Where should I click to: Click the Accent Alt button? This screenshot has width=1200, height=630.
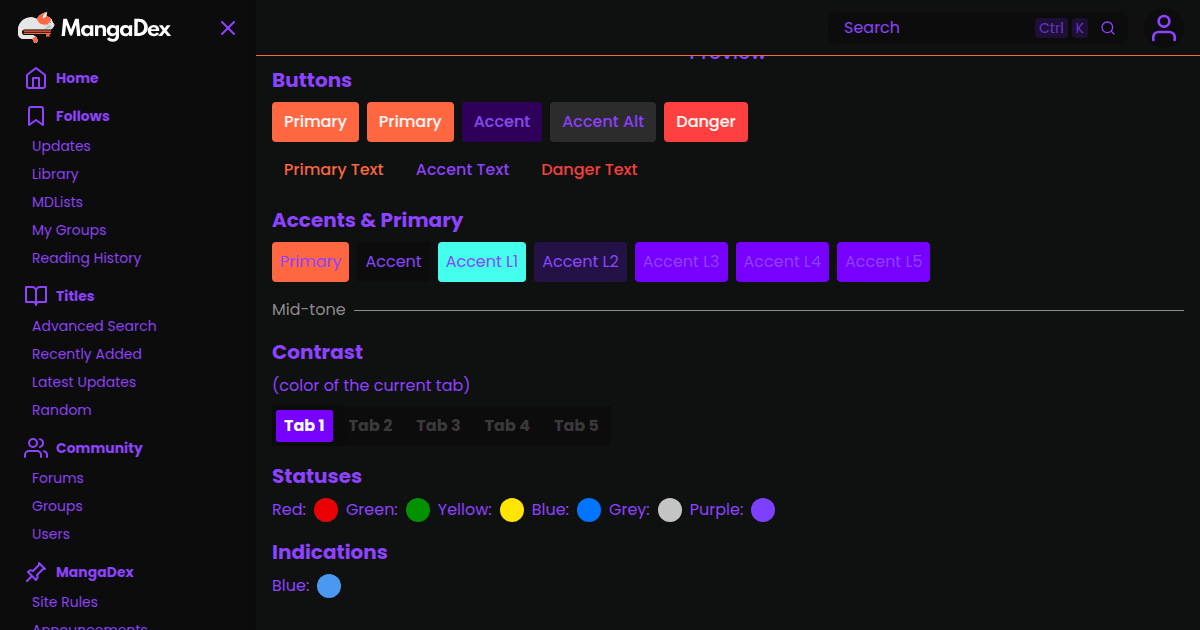(603, 122)
